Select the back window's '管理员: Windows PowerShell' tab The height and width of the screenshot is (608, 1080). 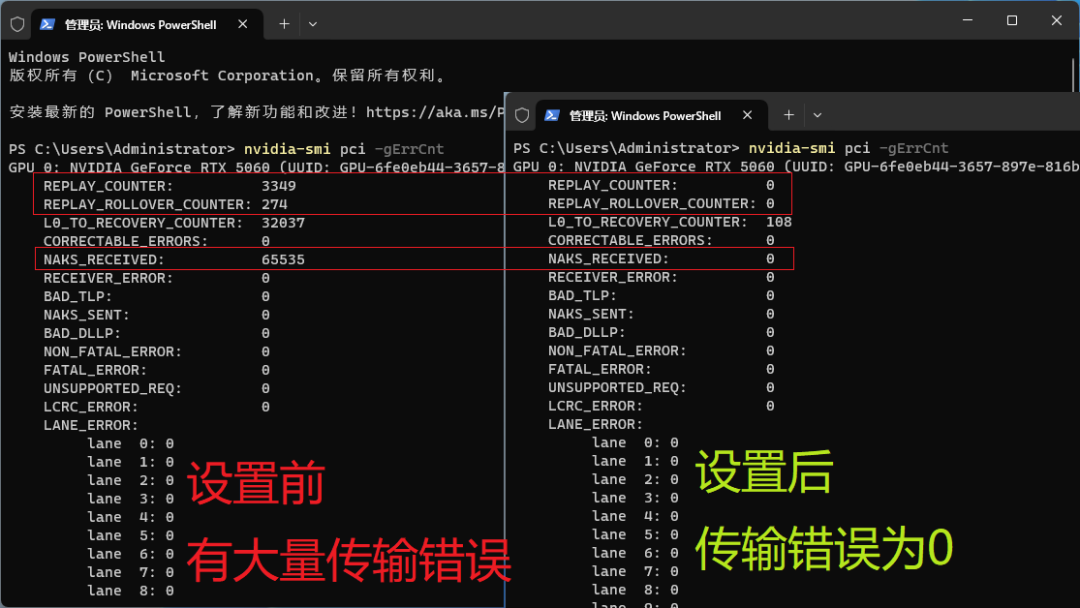coord(147,25)
